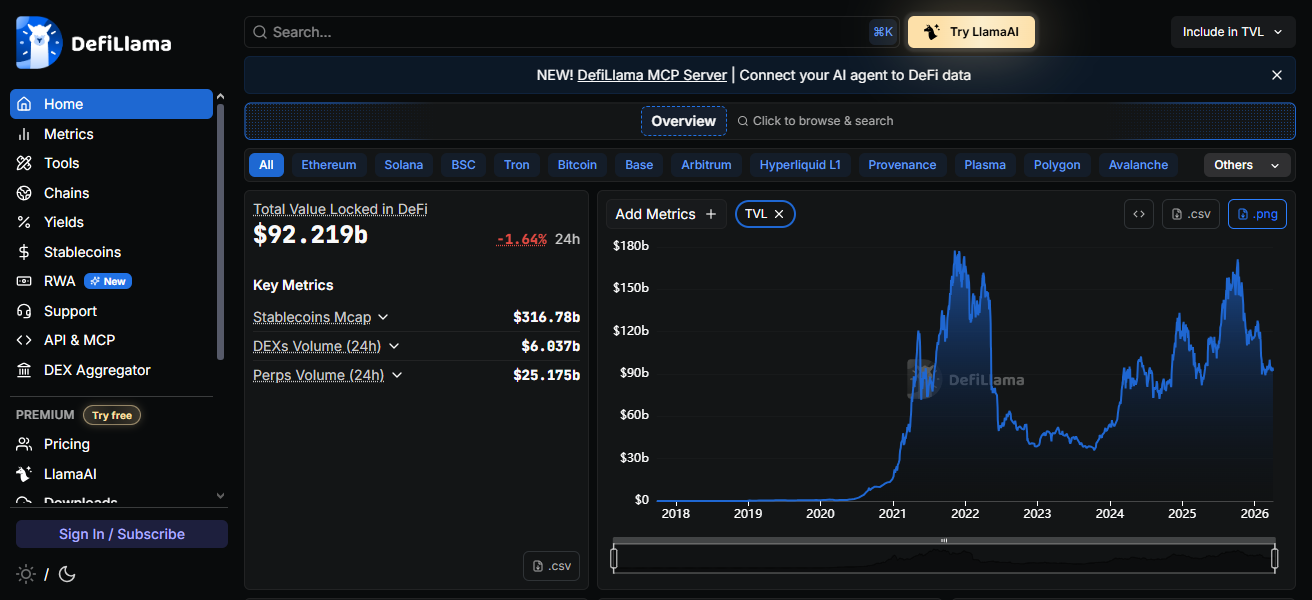
Task: Click the Sign In / Subscribe button
Action: 122,534
